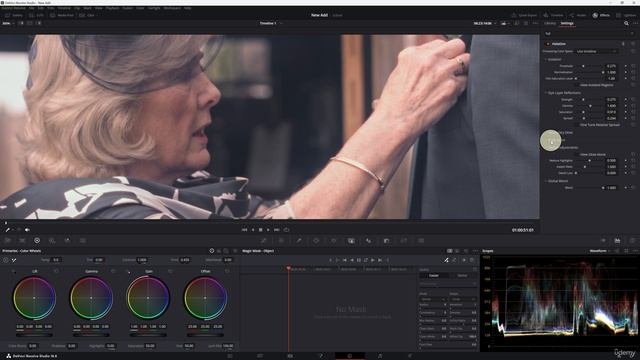
Task: Click the Quick Export button
Action: pyautogui.click(x=524, y=15)
